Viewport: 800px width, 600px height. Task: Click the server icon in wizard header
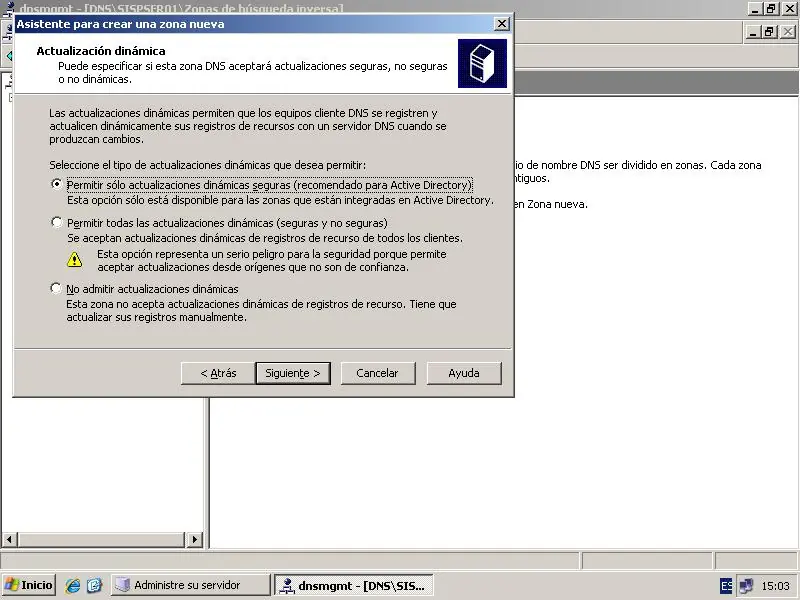(482, 63)
